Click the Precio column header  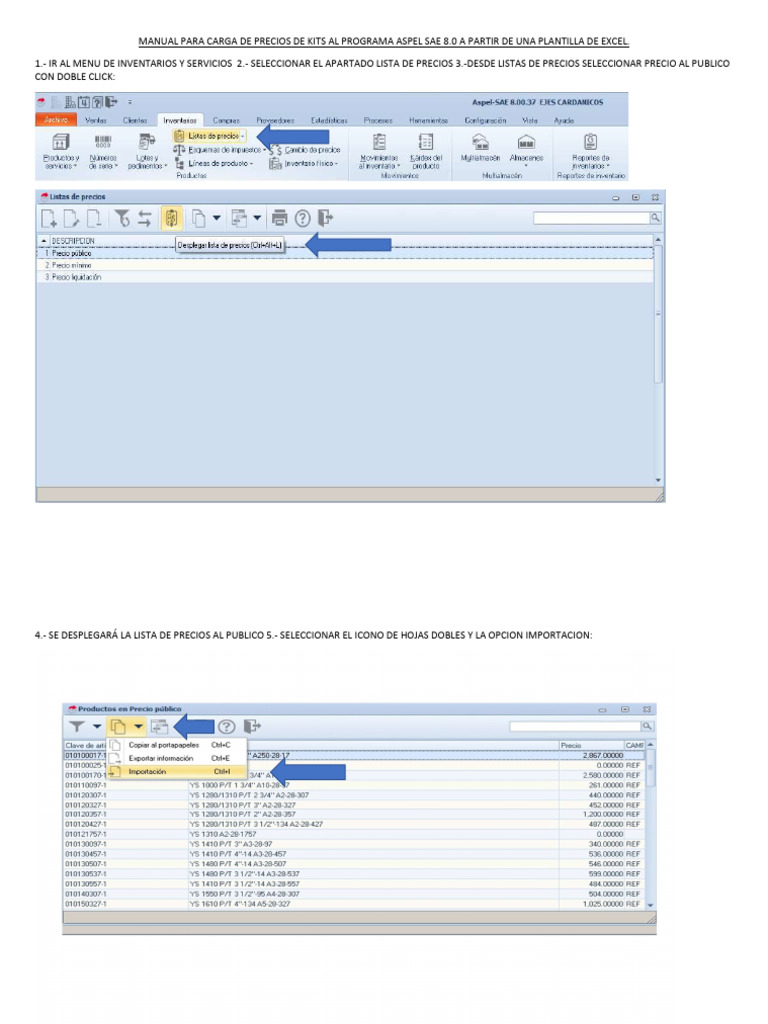click(x=591, y=745)
